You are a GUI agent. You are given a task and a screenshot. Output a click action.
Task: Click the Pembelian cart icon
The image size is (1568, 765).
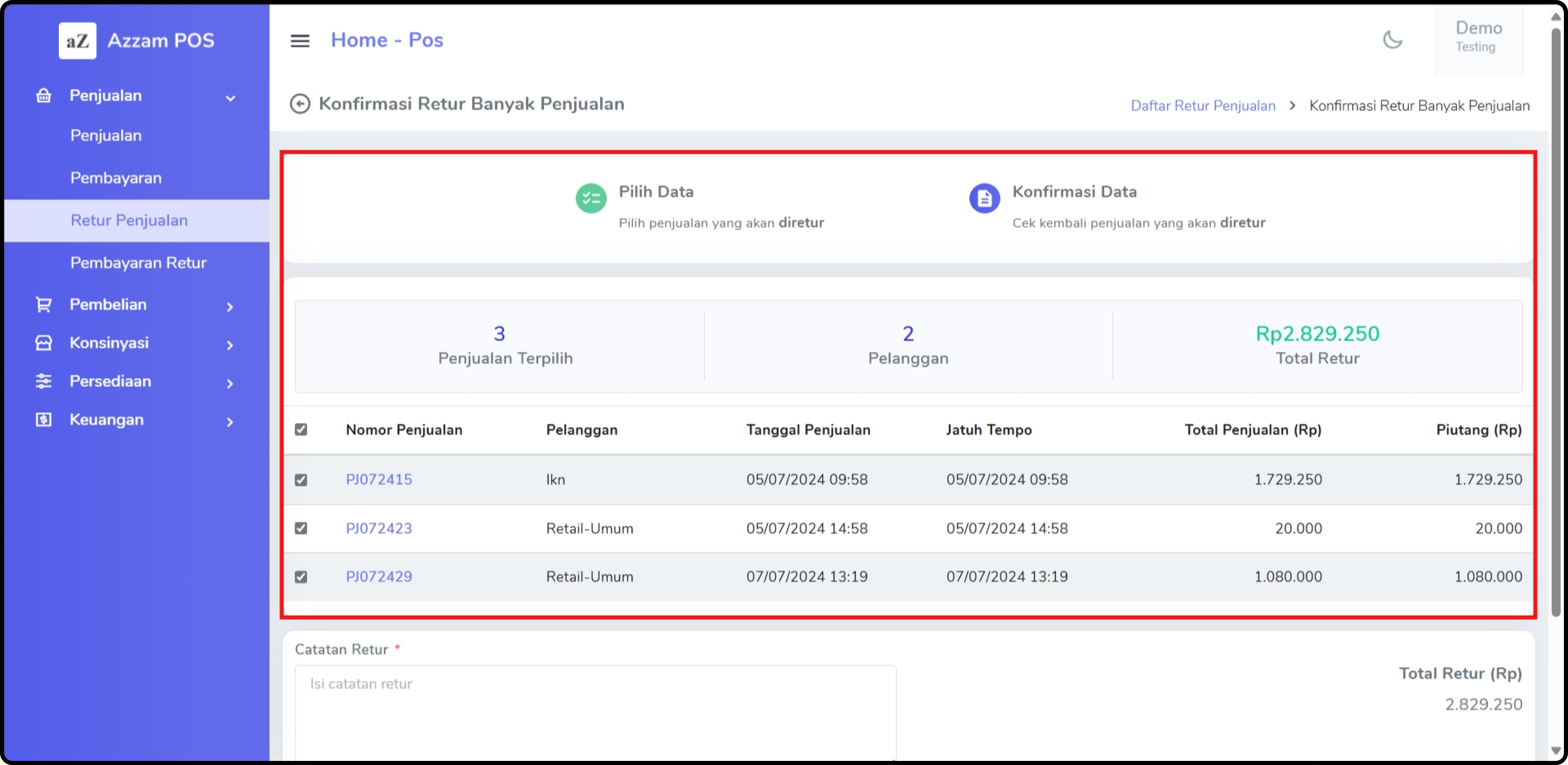(43, 304)
